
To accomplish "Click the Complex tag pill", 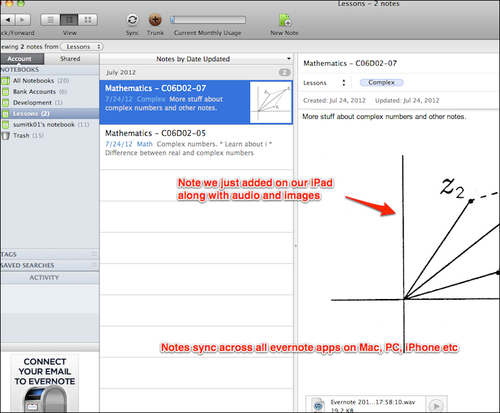I will 382,82.
